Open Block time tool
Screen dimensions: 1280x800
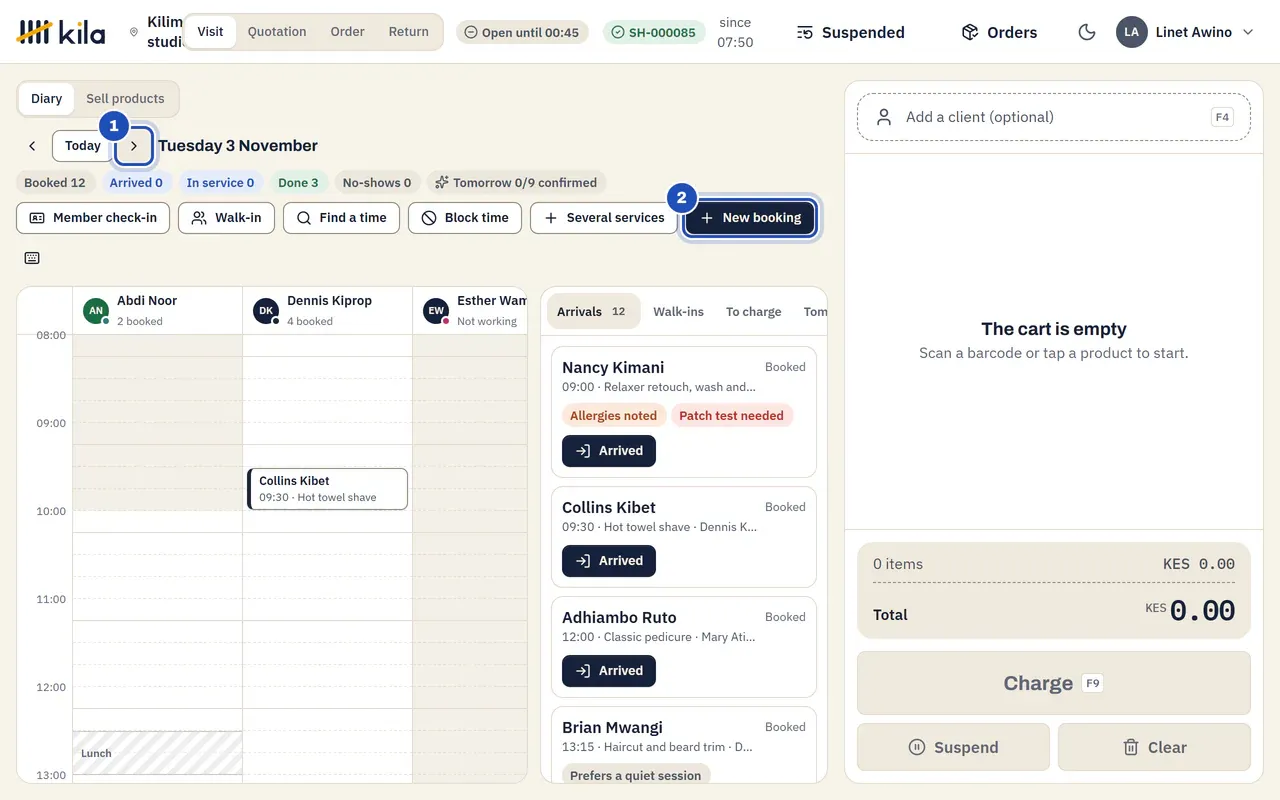point(465,218)
